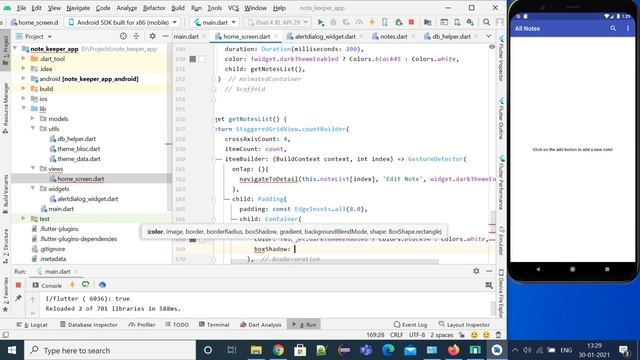Click the Flutter Hot Reload lightning icon in toolbar

372,22
